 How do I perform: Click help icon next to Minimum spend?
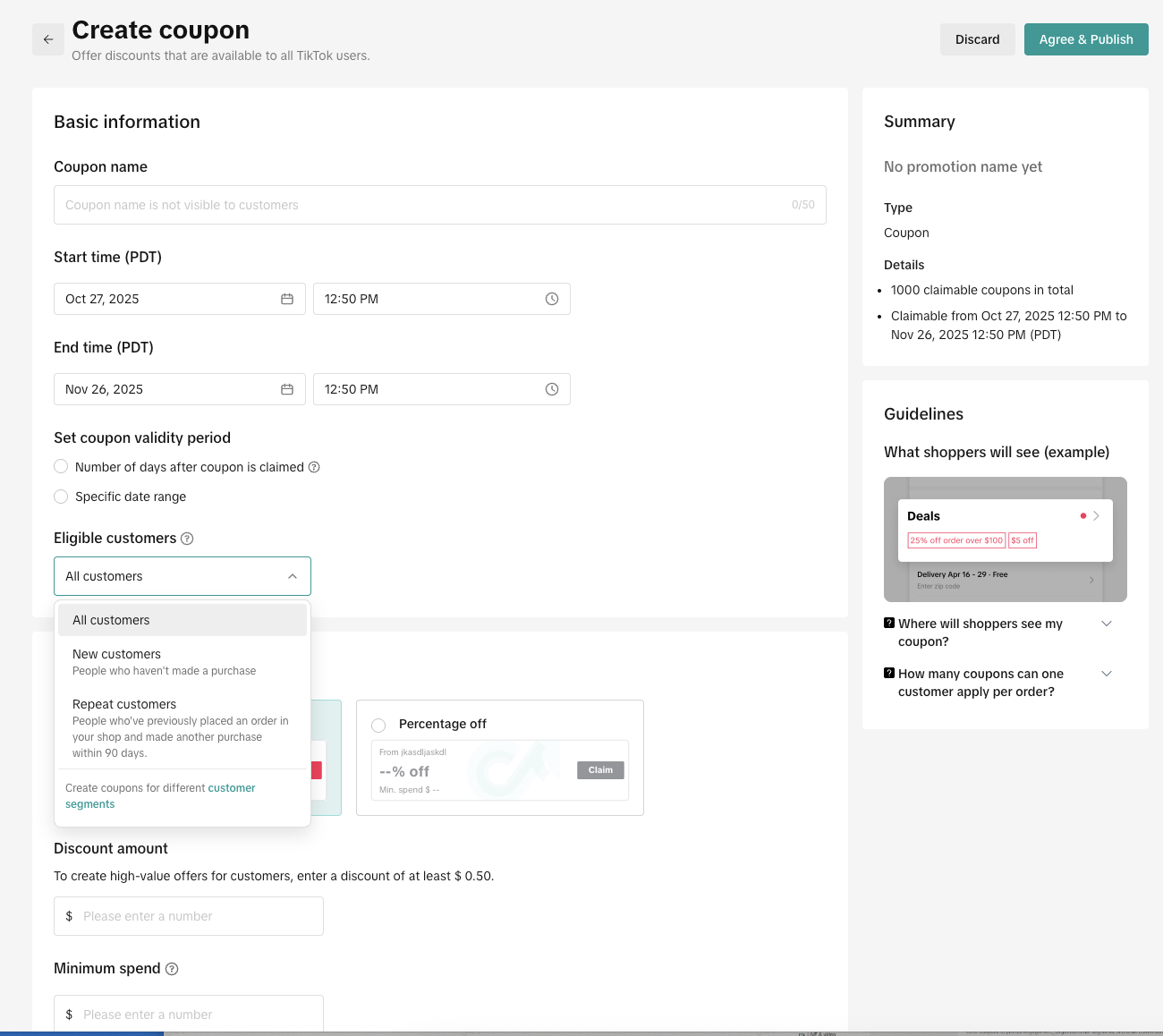pos(172,969)
